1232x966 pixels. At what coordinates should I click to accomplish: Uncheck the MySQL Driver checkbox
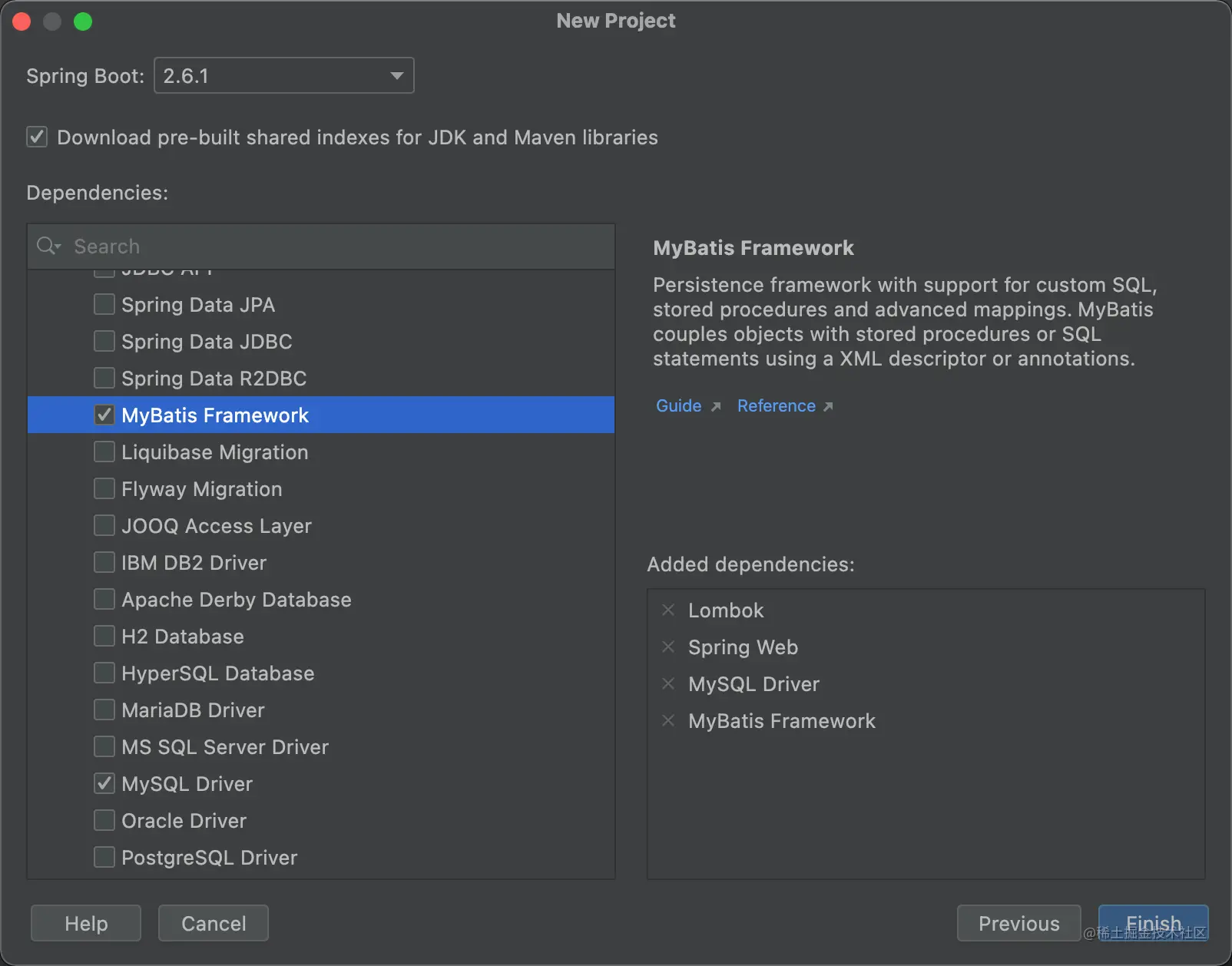coord(104,783)
